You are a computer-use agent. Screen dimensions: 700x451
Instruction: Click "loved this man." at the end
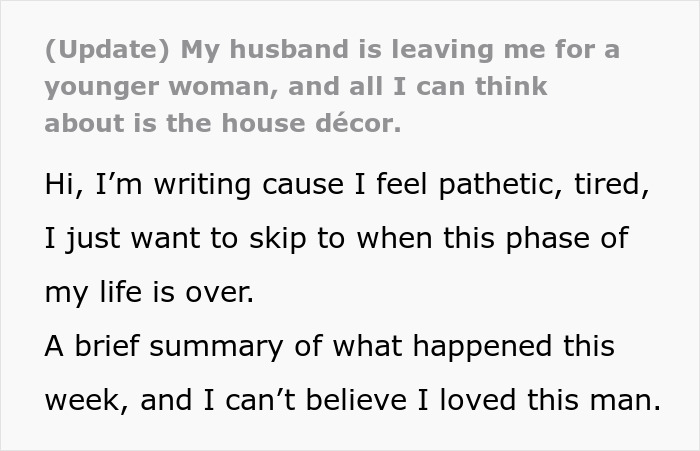click(561, 400)
